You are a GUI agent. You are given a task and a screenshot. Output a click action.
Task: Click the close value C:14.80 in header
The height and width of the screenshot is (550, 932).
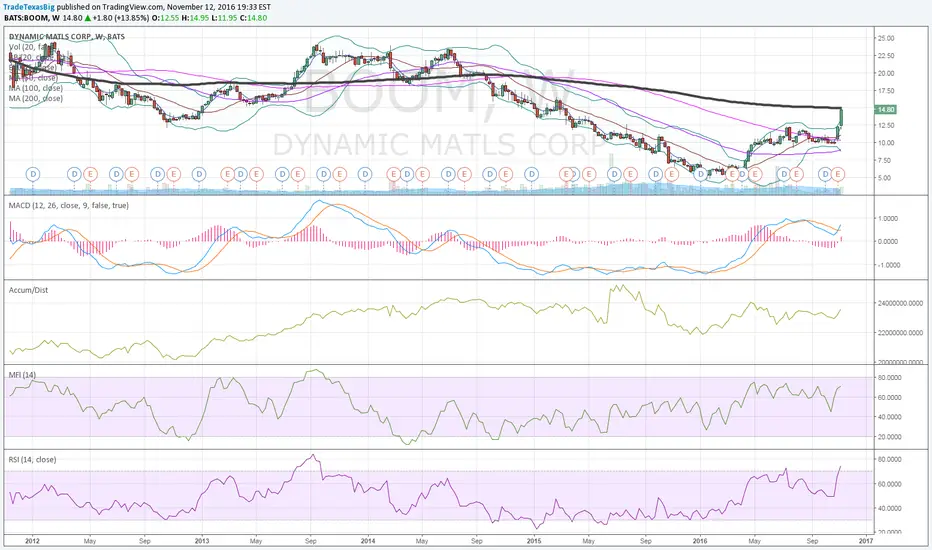click(x=253, y=18)
